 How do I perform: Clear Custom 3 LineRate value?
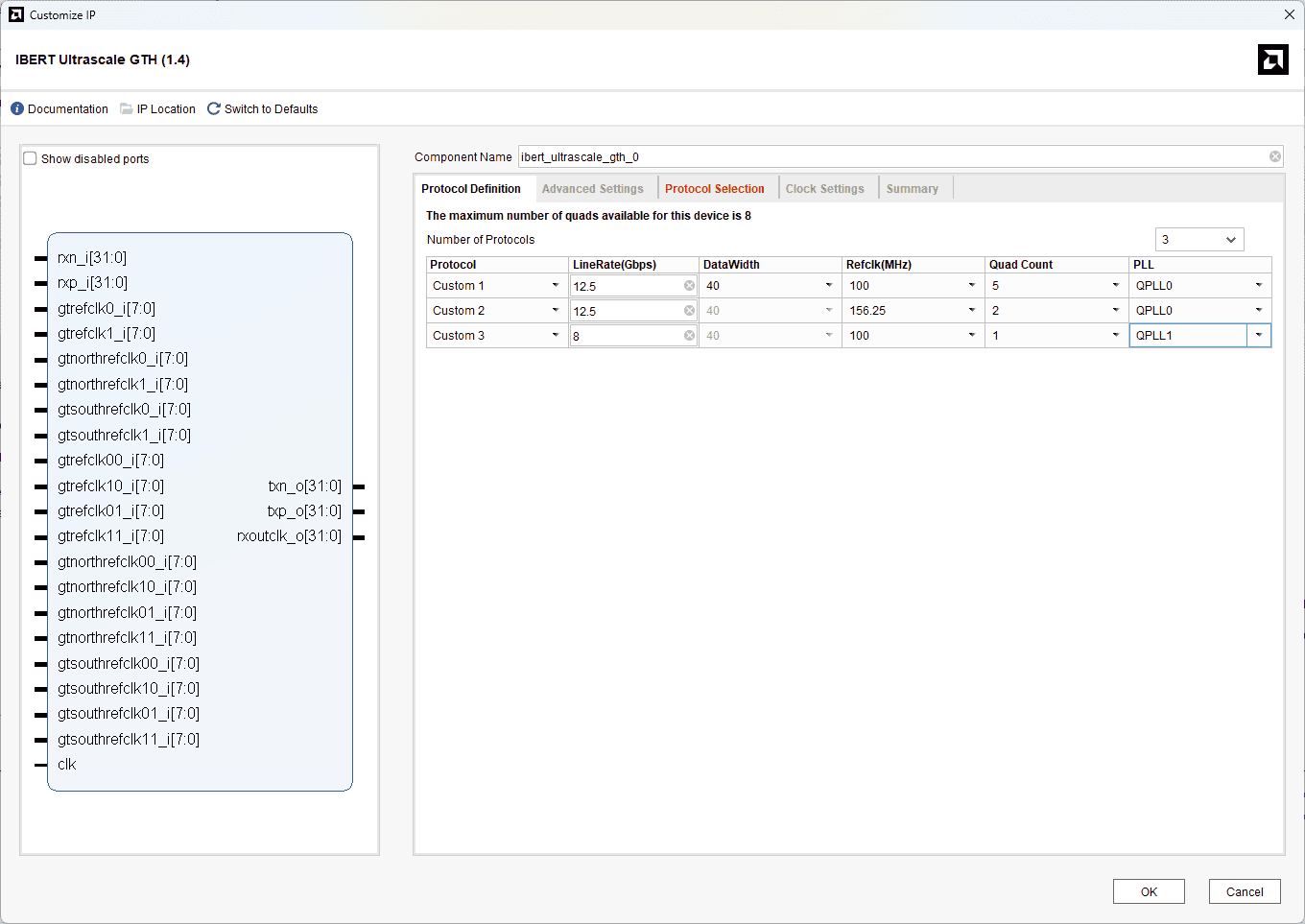[689, 336]
